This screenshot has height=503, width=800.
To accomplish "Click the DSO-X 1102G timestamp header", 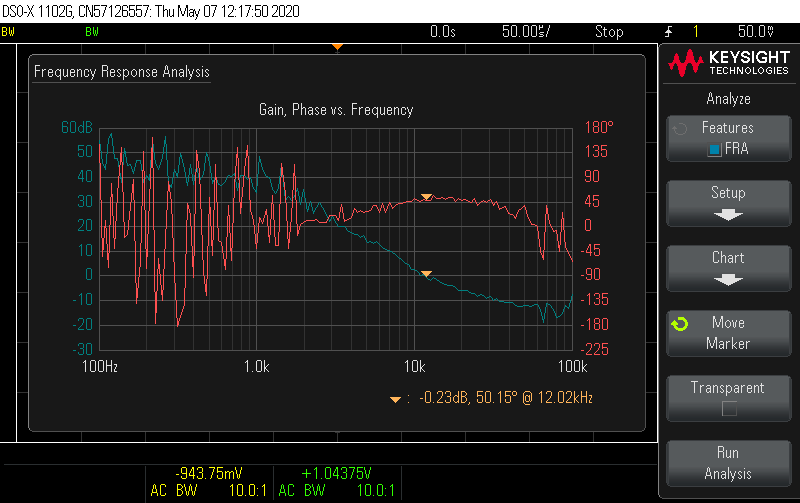I will [151, 11].
